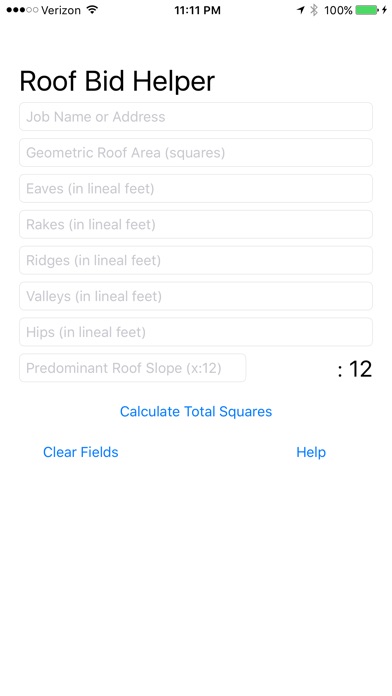This screenshot has height=696, width=392.
Task: Tap Calculate Total Squares
Action: [x=196, y=411]
